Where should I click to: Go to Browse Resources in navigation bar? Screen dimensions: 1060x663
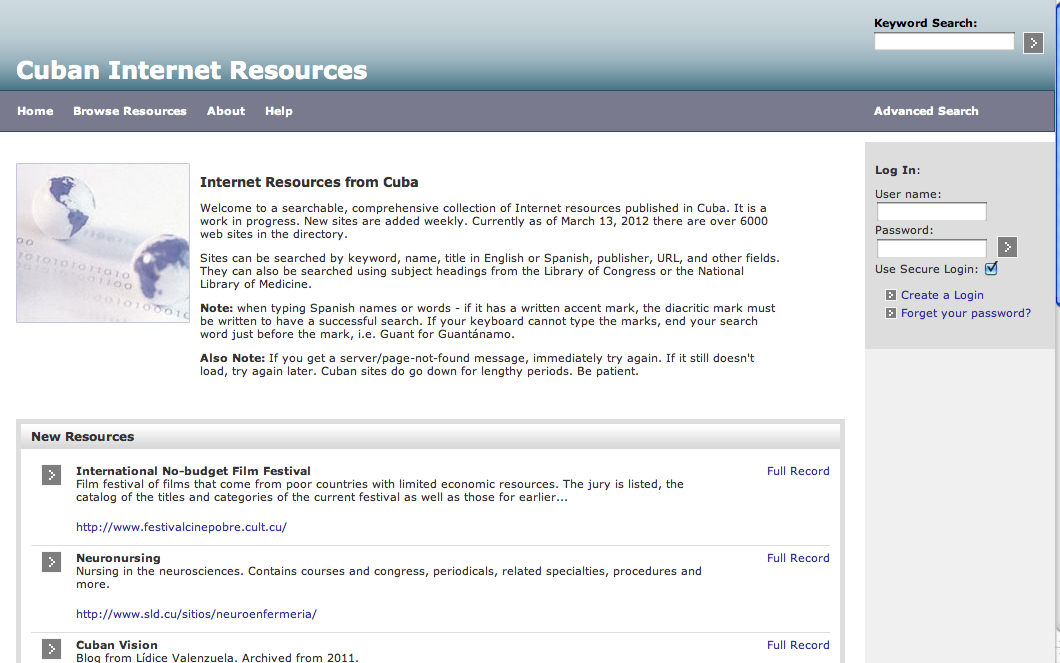pyautogui.click(x=130, y=111)
